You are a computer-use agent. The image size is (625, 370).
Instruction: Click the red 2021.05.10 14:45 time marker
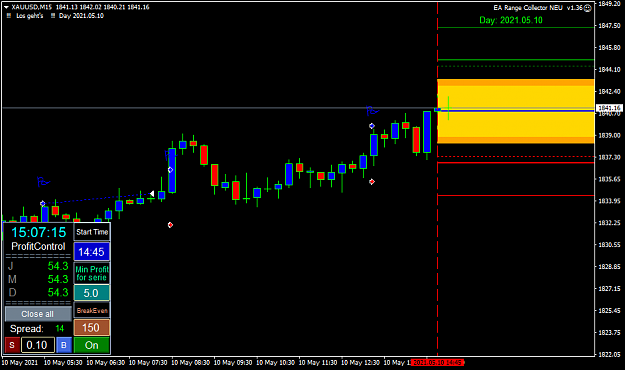point(438,363)
